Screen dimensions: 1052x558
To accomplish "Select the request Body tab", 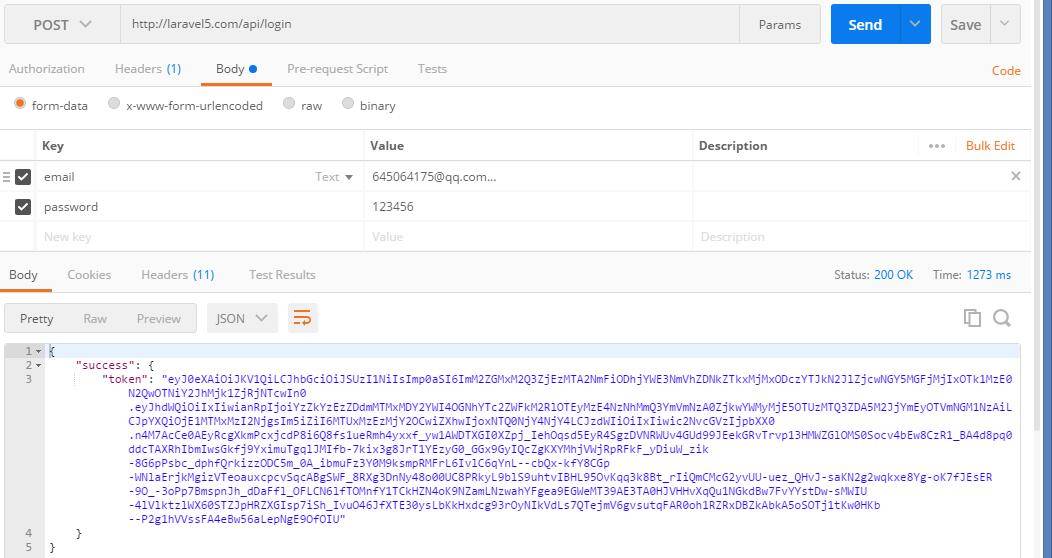I will 236,68.
